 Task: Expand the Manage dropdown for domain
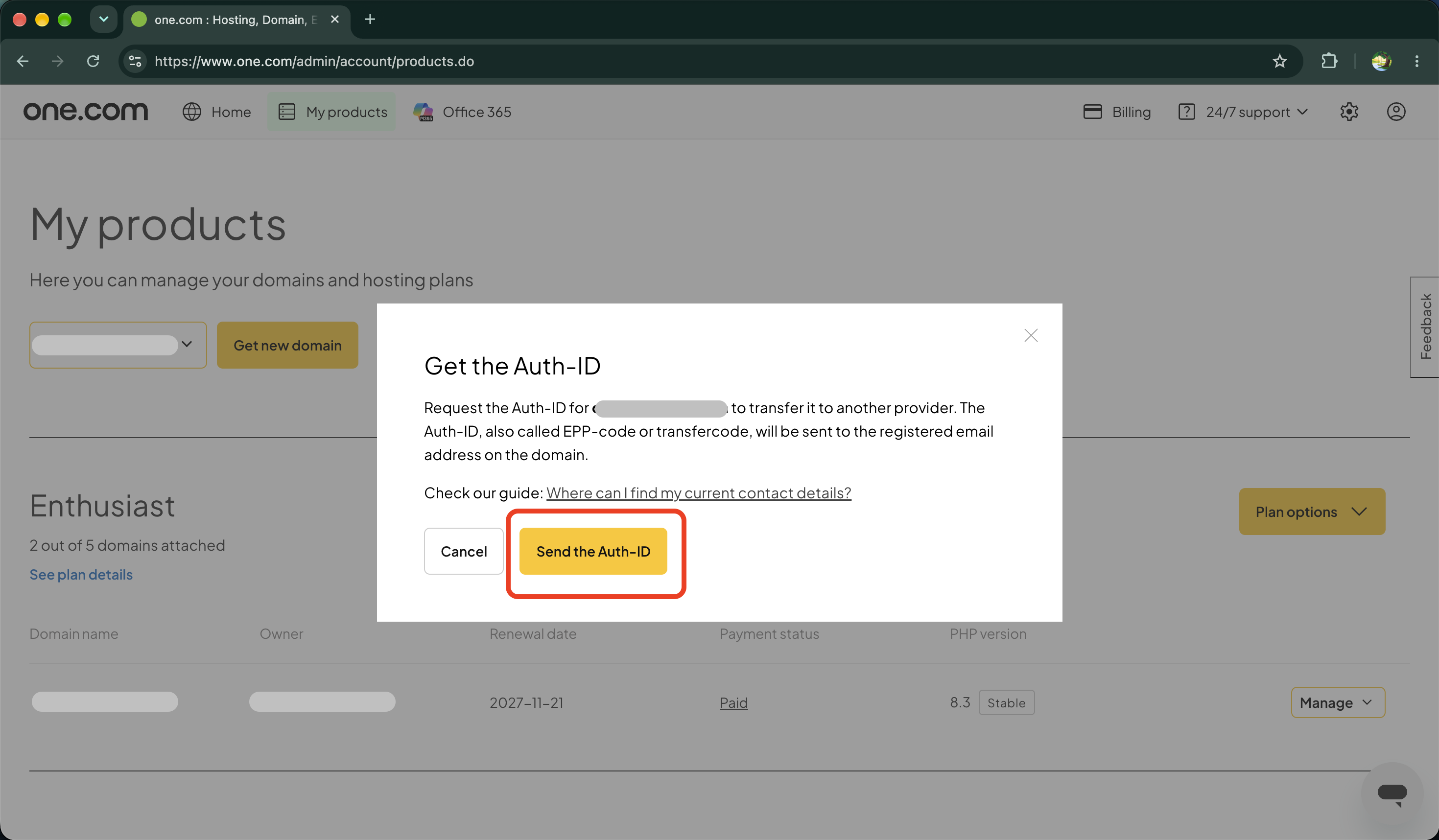point(1338,702)
